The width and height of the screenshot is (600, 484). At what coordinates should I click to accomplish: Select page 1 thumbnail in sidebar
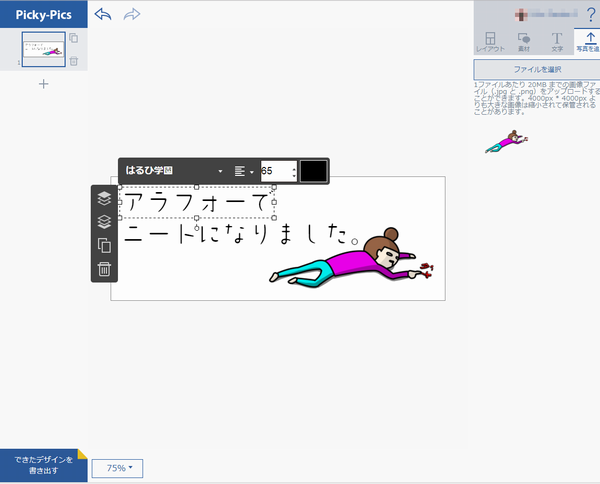pyautogui.click(x=44, y=49)
